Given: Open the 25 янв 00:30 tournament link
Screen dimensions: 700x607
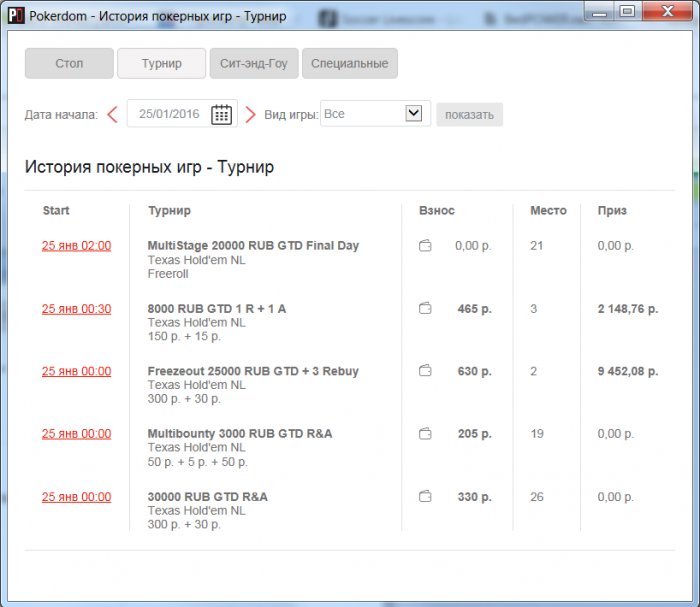Looking at the screenshot, I should pos(76,309).
